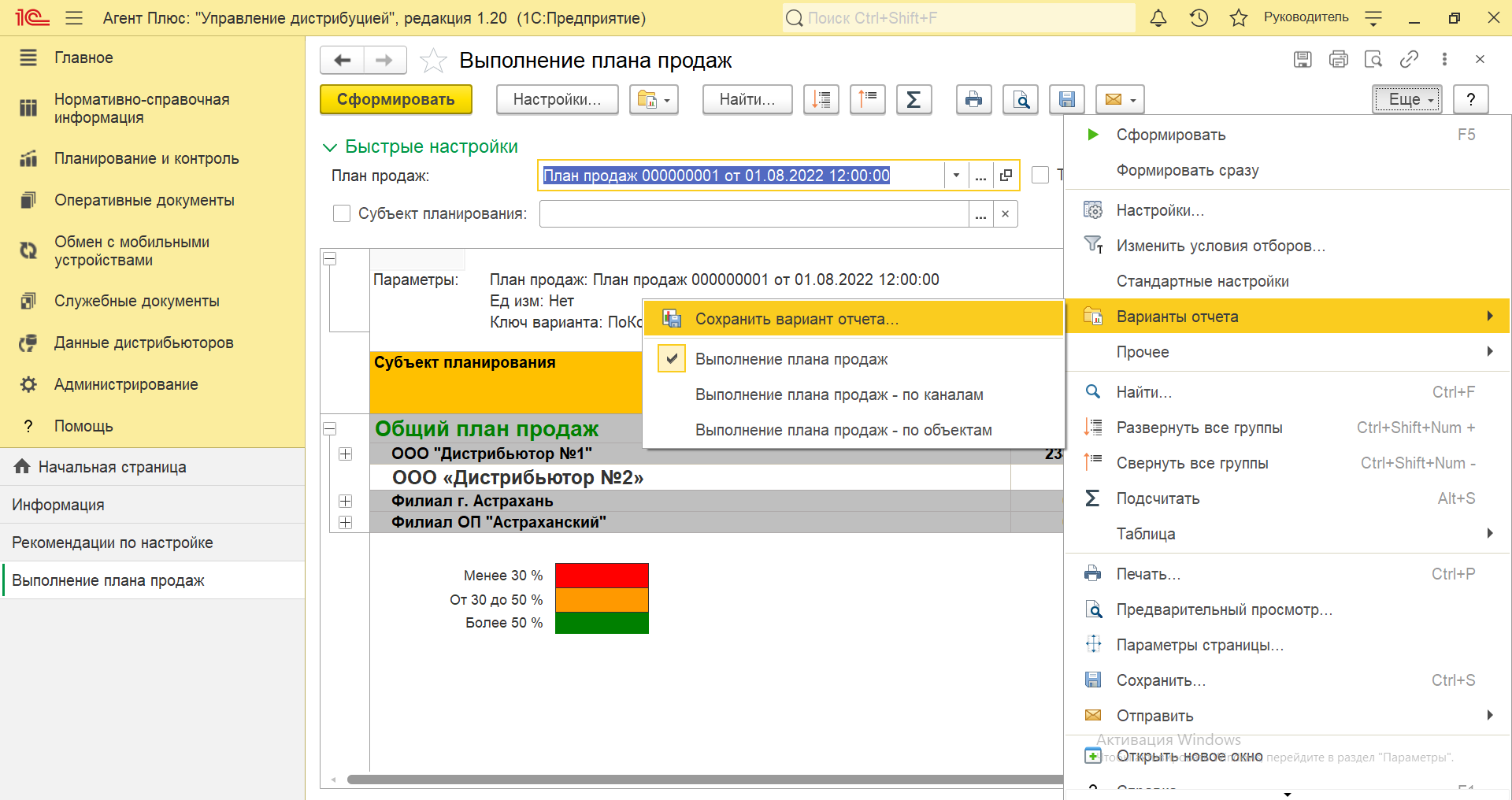The width and height of the screenshot is (1512, 800).
Task: Click the sum (sigma) toolbar icon
Action: (x=913, y=99)
